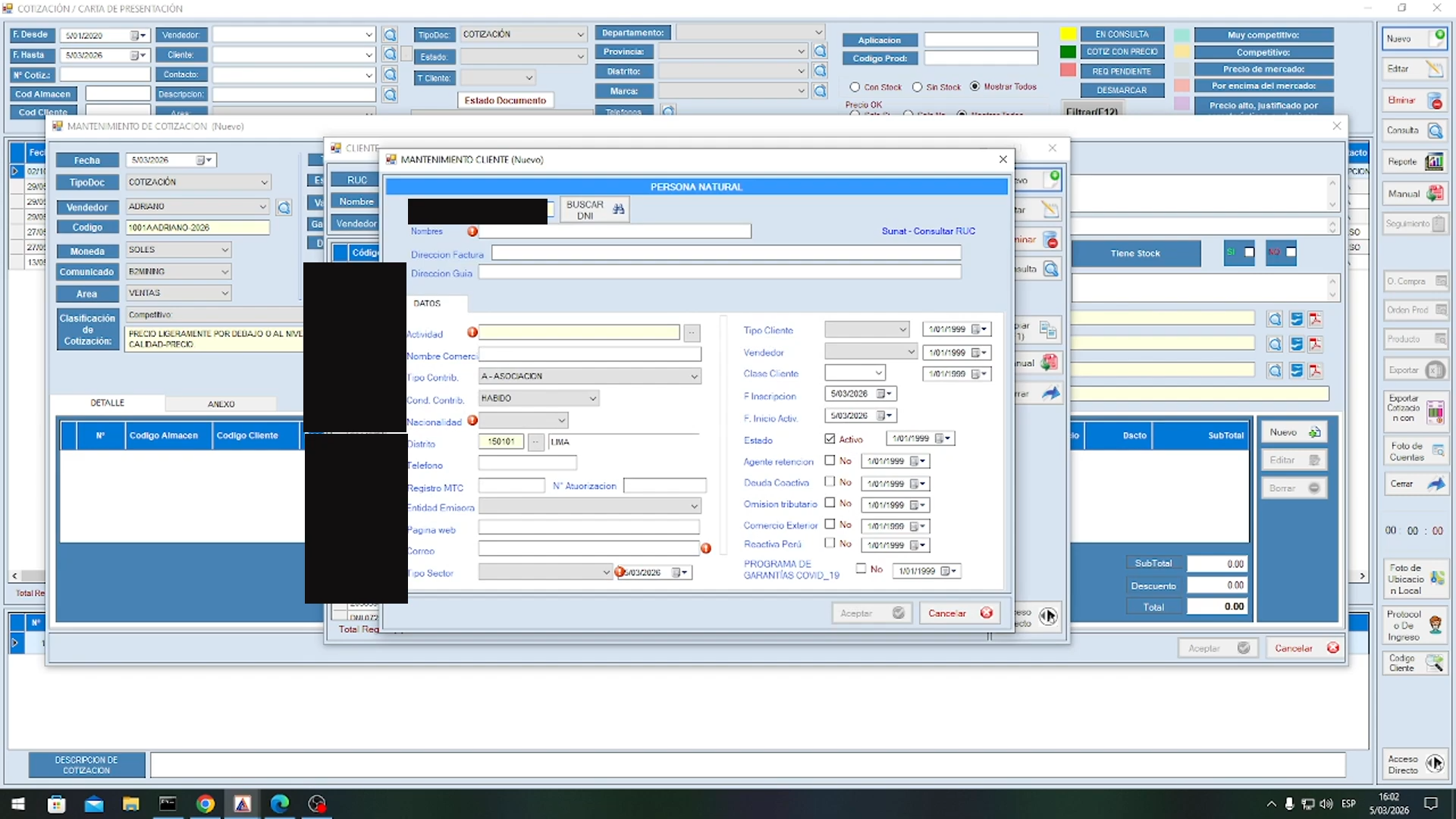The width and height of the screenshot is (1456, 819).
Task: Click the search icon beside main Distrito filter
Action: (x=820, y=71)
